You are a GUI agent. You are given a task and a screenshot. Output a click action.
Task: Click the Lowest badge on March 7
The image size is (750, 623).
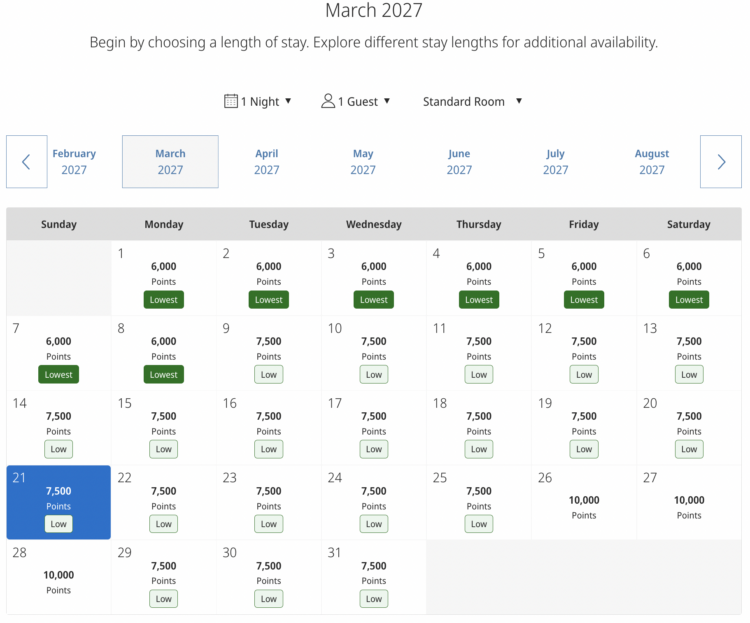pyautogui.click(x=59, y=375)
